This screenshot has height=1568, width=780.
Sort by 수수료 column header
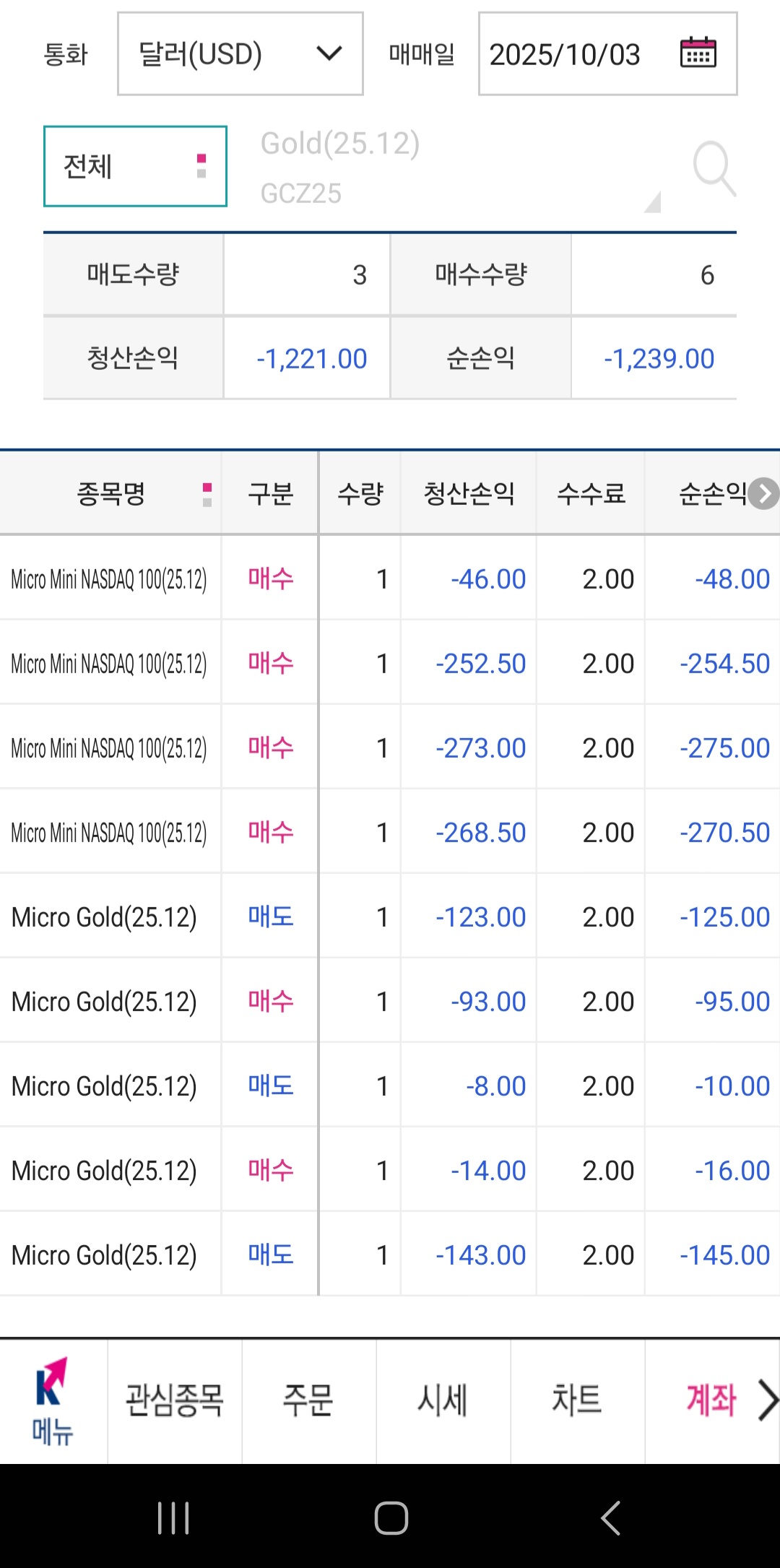coord(591,494)
